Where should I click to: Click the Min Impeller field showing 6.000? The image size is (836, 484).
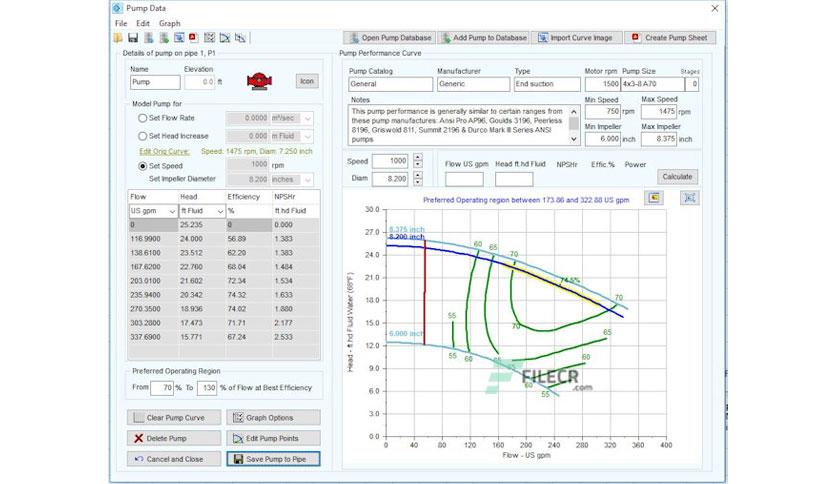(602, 139)
